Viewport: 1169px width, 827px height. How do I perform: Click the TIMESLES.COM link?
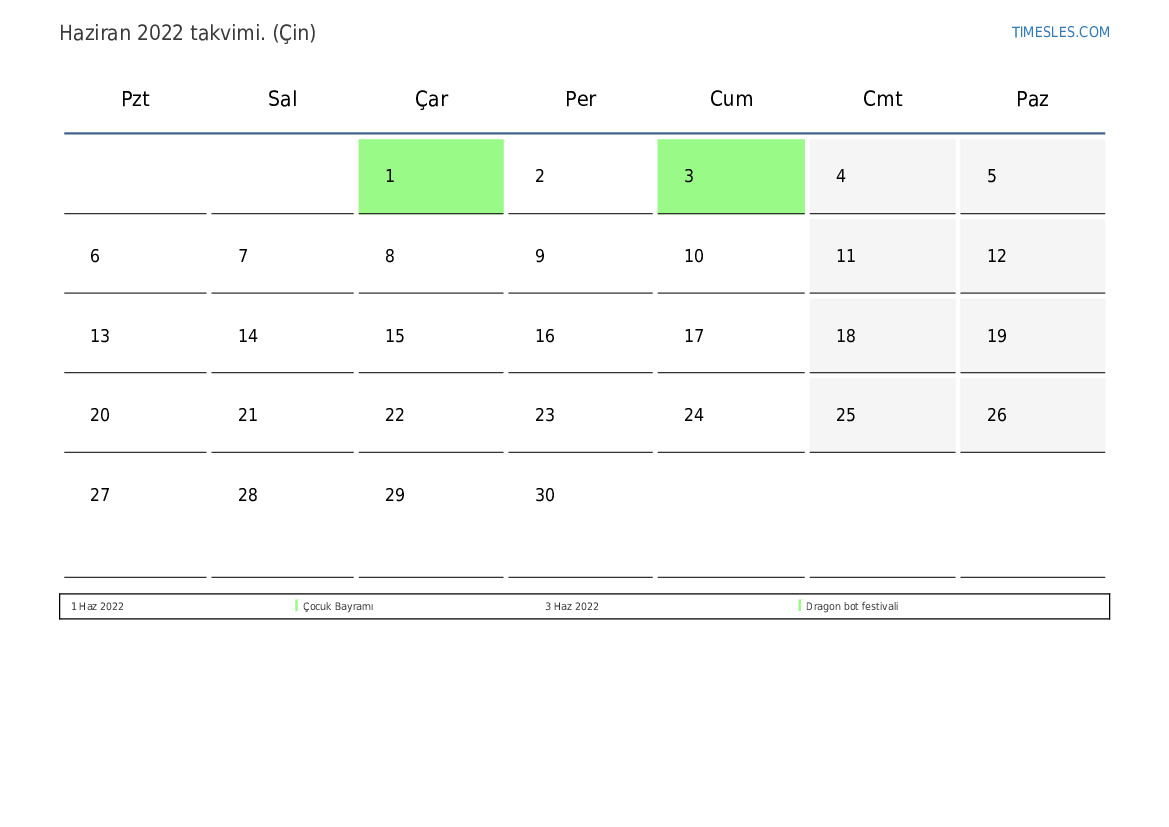tap(1060, 32)
